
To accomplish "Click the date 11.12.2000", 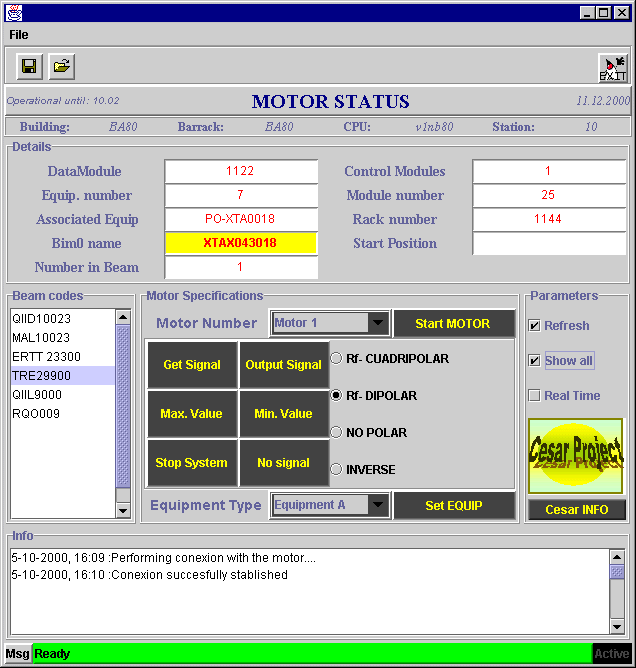I will click(x=603, y=101).
